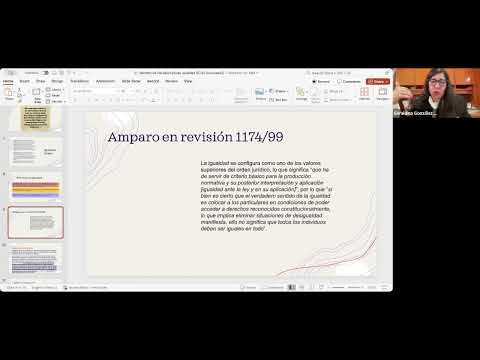Open the Shapes dropdown
The height and width of the screenshot is (360, 480).
click(279, 91)
